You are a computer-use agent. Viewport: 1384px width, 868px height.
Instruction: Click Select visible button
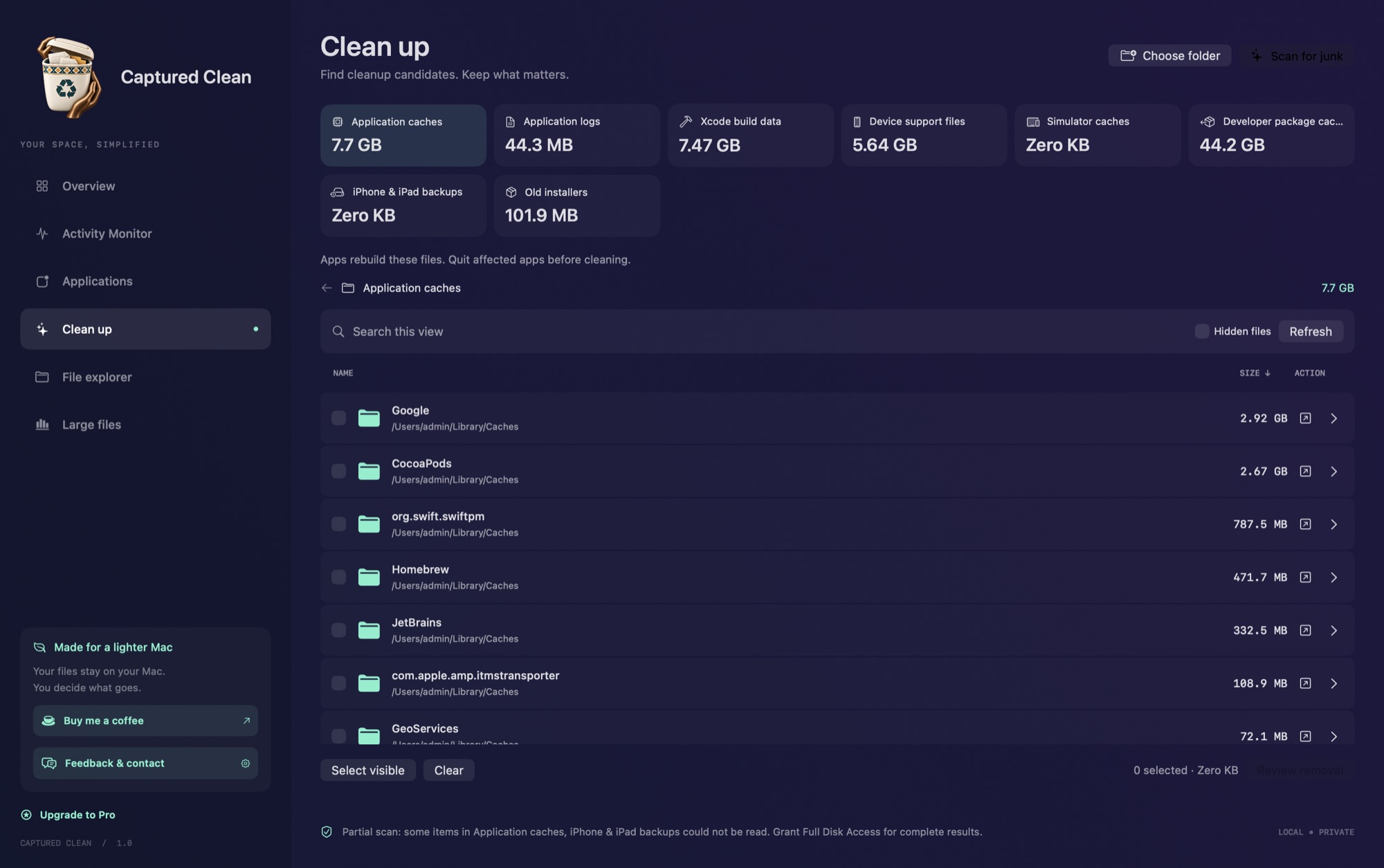point(367,770)
